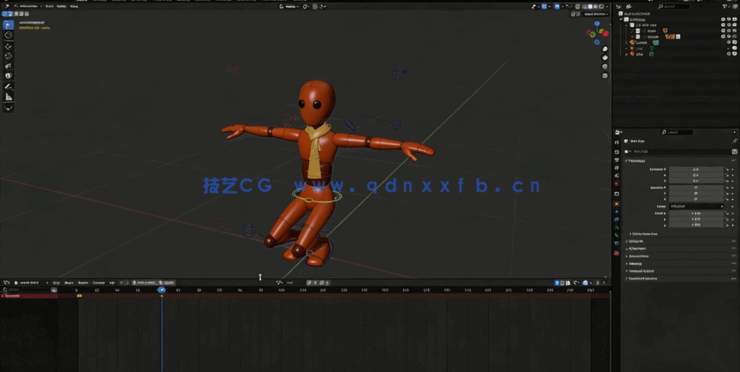This screenshot has height=372, width=740.
Task: Open the overlays options dropdown arrow
Action: click(563, 7)
